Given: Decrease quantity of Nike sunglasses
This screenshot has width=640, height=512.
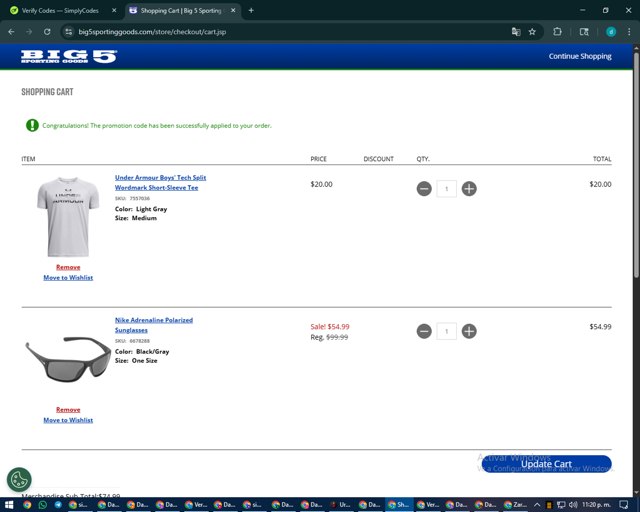Looking at the screenshot, I should [x=424, y=331].
